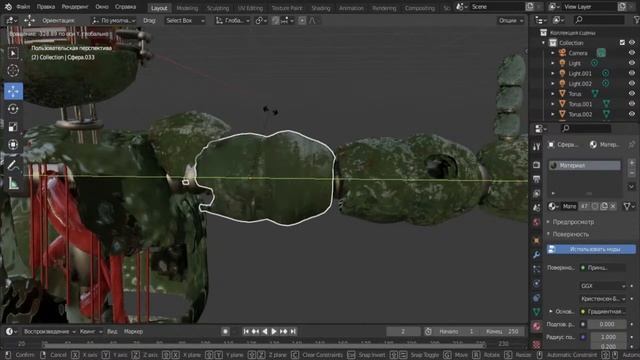Select the Rotate tool in the toolbar
The height and width of the screenshot is (360, 640).
pos(13,109)
